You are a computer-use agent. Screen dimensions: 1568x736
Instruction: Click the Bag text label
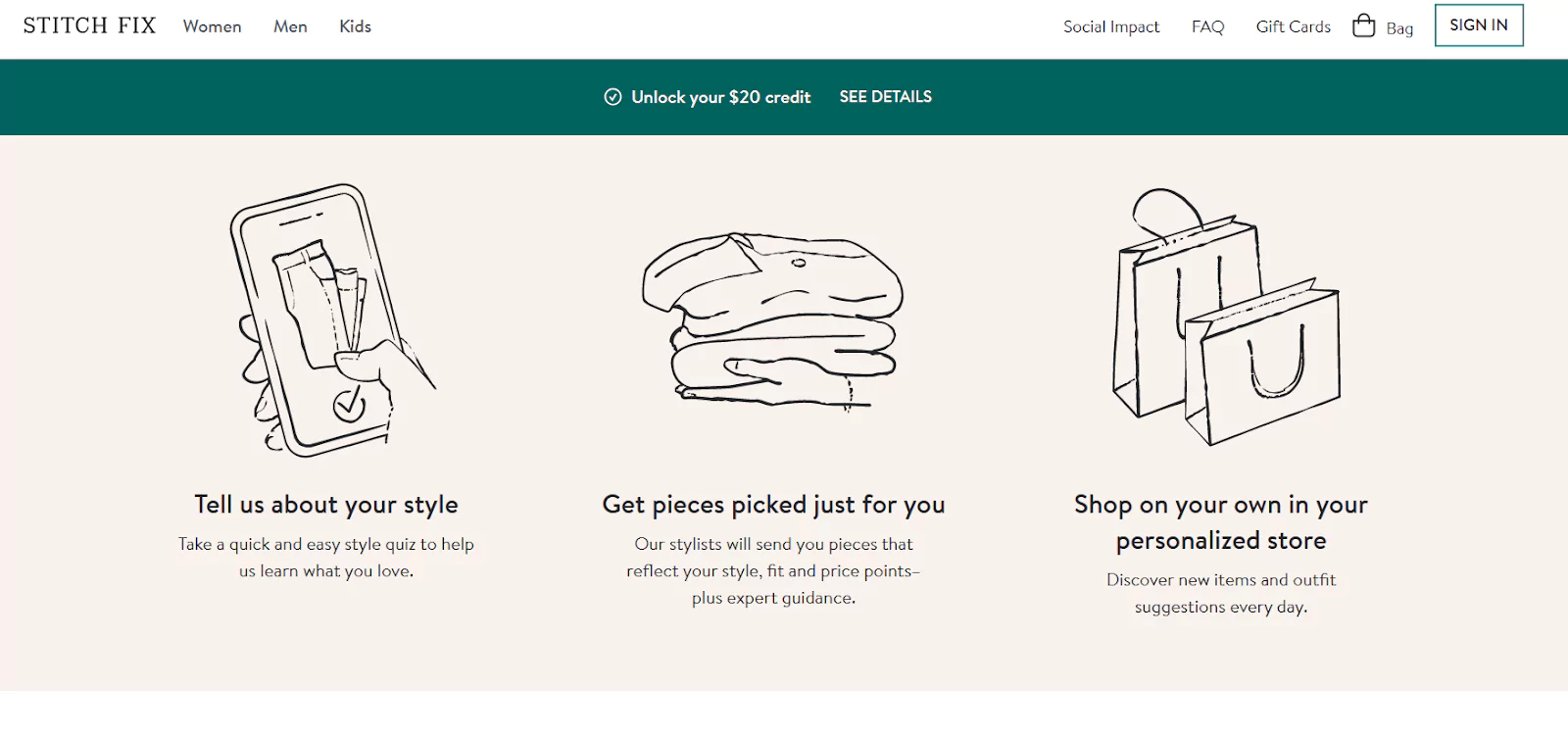[1399, 28]
